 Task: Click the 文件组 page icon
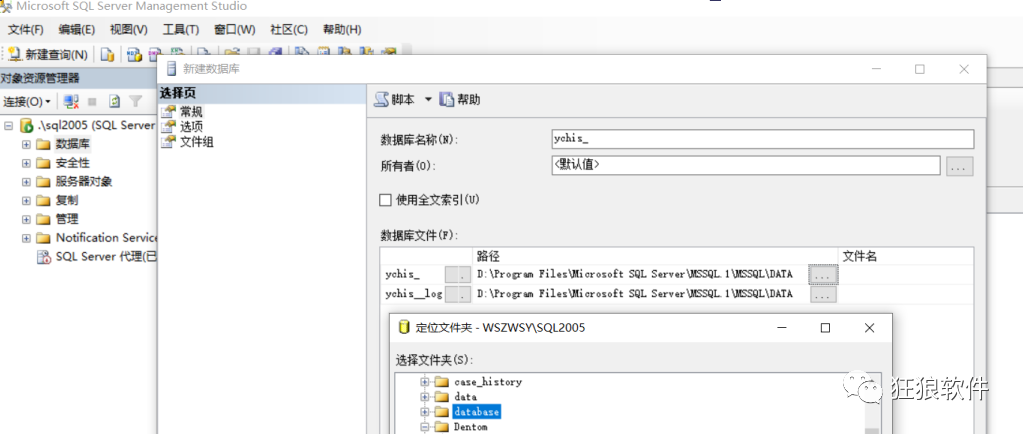168,141
